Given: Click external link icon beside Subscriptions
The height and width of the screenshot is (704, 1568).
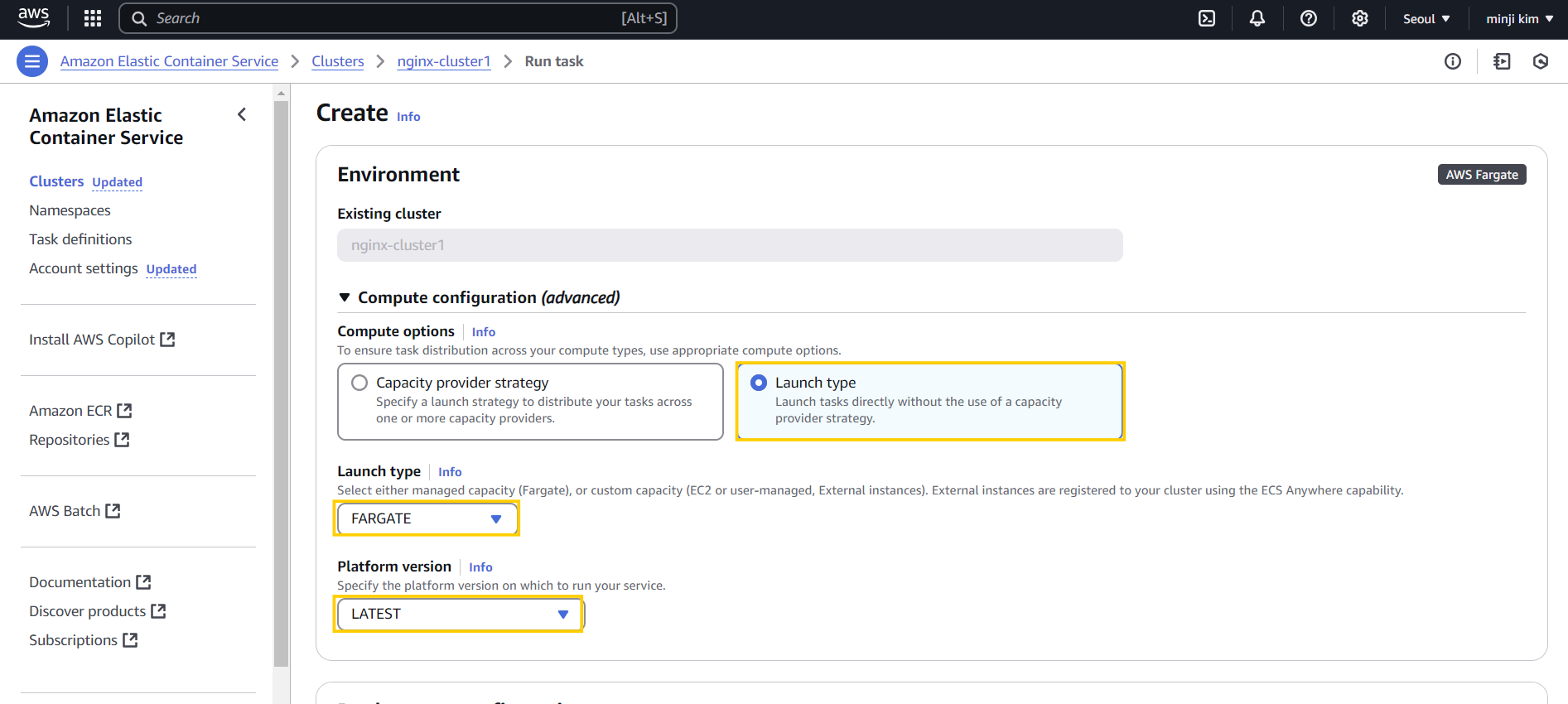Looking at the screenshot, I should (130, 640).
